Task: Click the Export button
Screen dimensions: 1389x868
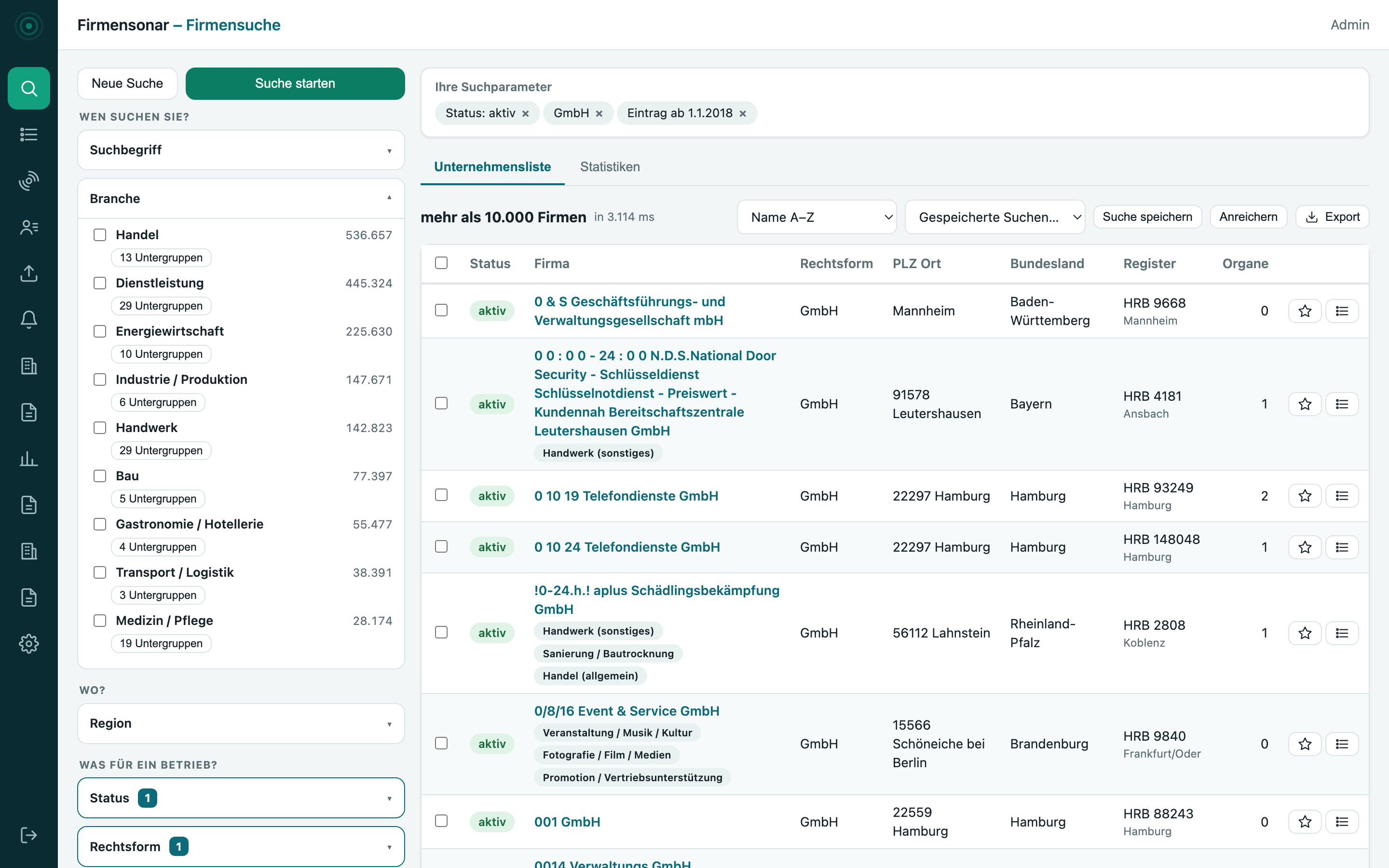Action: (x=1332, y=217)
